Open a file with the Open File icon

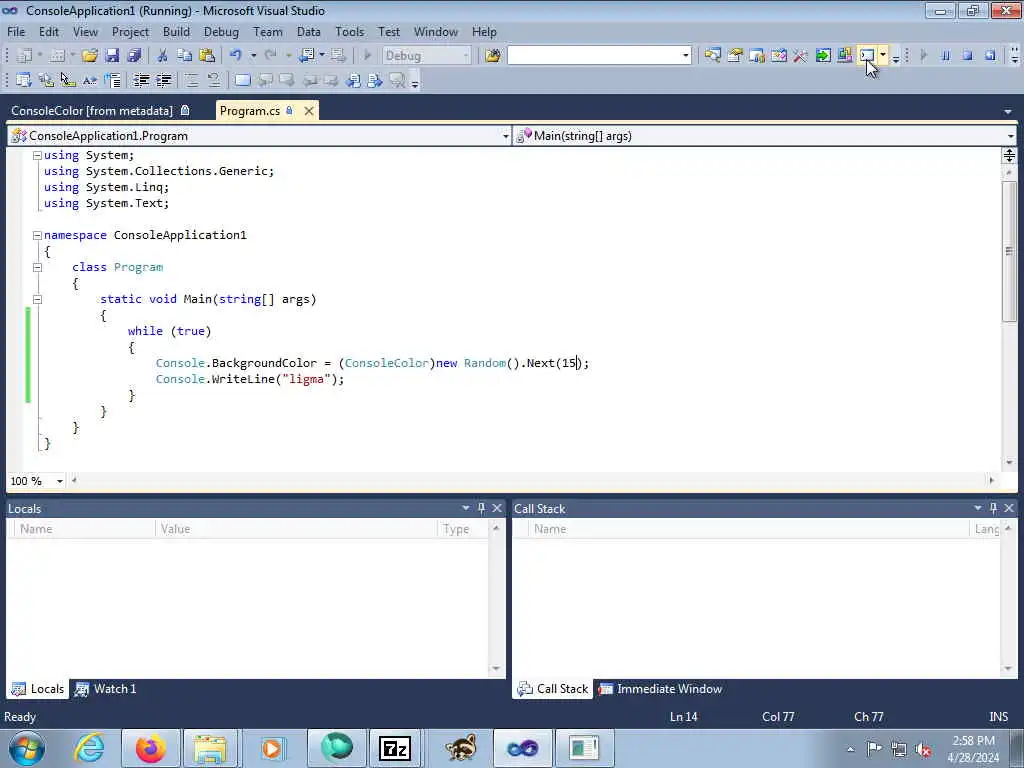(x=89, y=56)
